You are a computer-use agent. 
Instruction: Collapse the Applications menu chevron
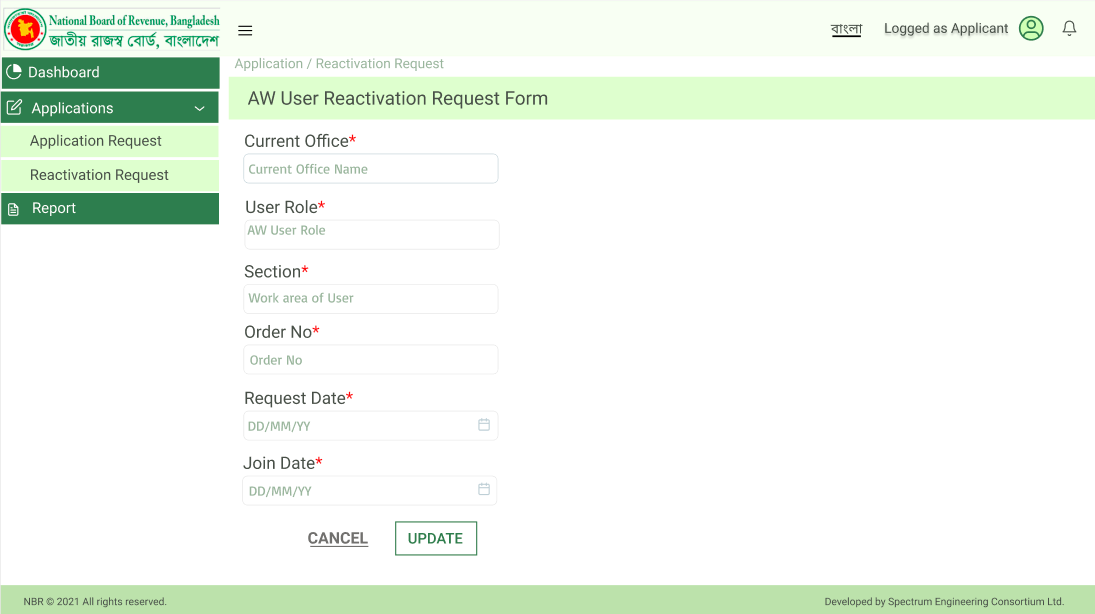[x=200, y=108]
